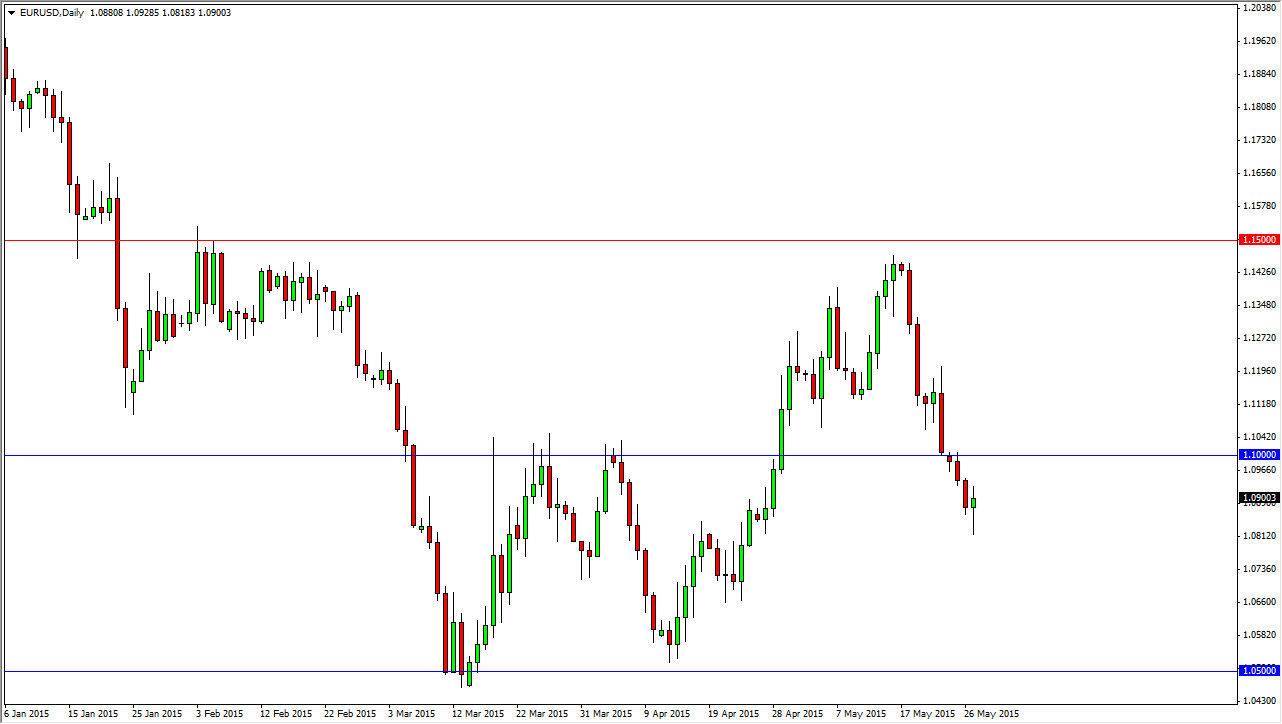Click the 1.07360 price axis label
Viewport: 1282px width, 724px height.
[x=1259, y=569]
